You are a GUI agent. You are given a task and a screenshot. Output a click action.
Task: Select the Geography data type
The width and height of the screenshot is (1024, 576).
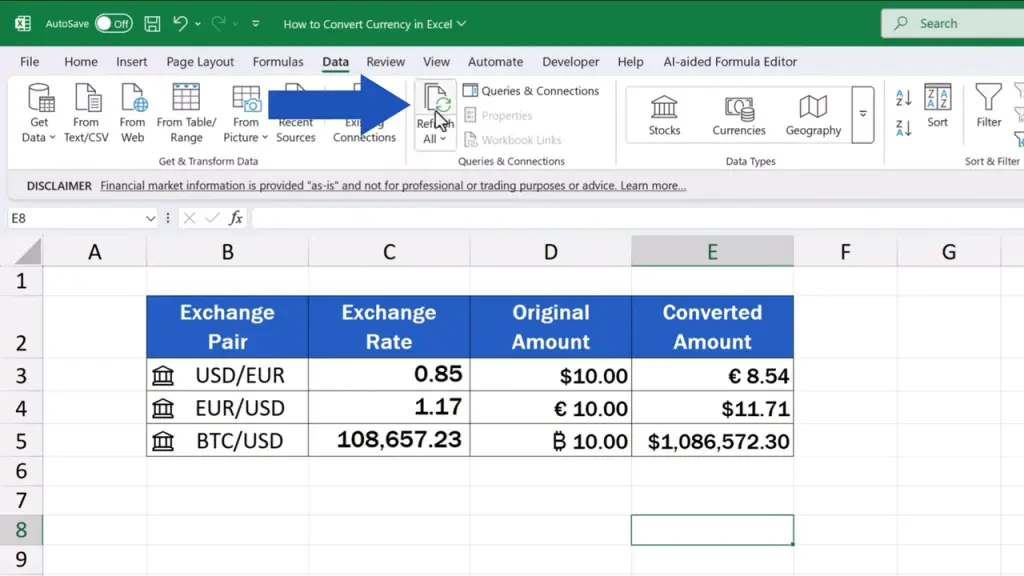pyautogui.click(x=813, y=114)
